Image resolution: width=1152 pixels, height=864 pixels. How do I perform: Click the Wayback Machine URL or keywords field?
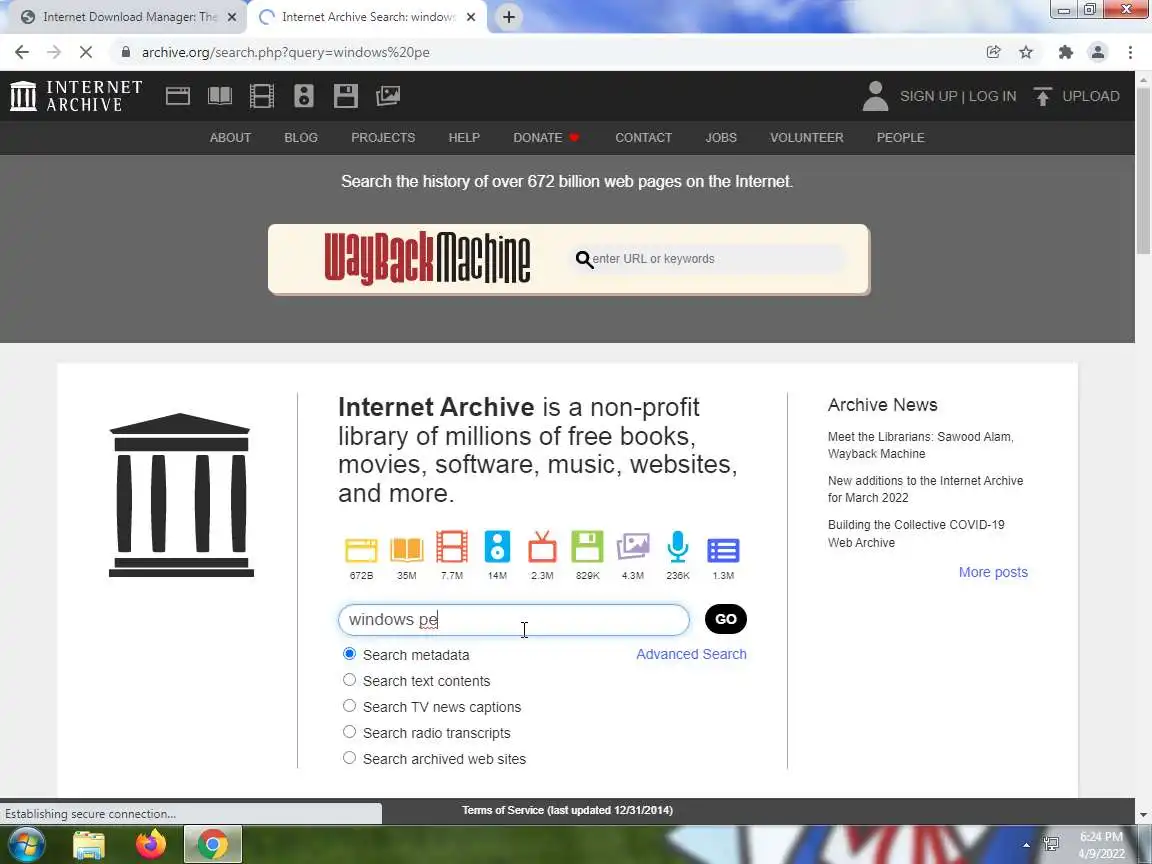(709, 259)
